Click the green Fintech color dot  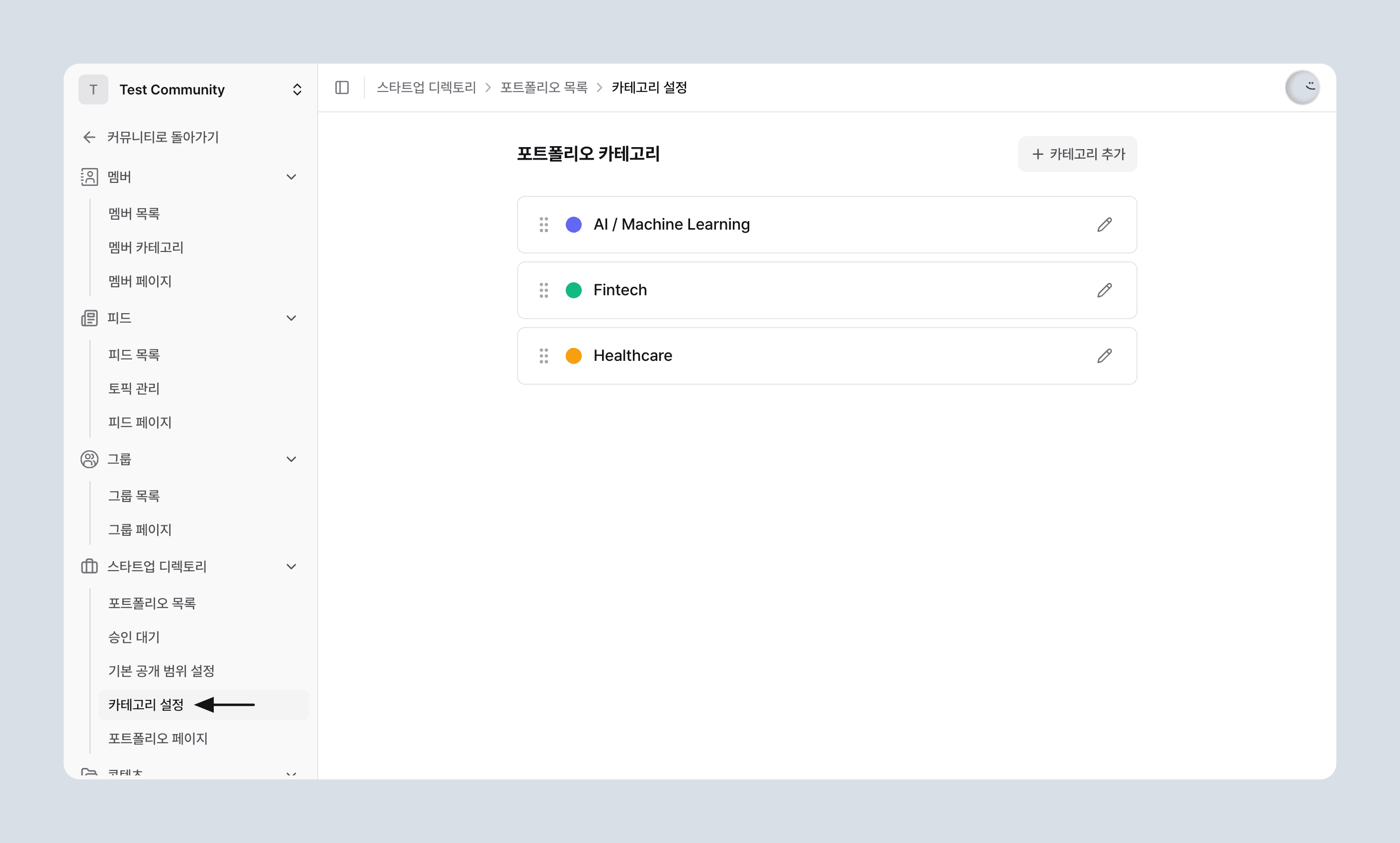click(573, 290)
